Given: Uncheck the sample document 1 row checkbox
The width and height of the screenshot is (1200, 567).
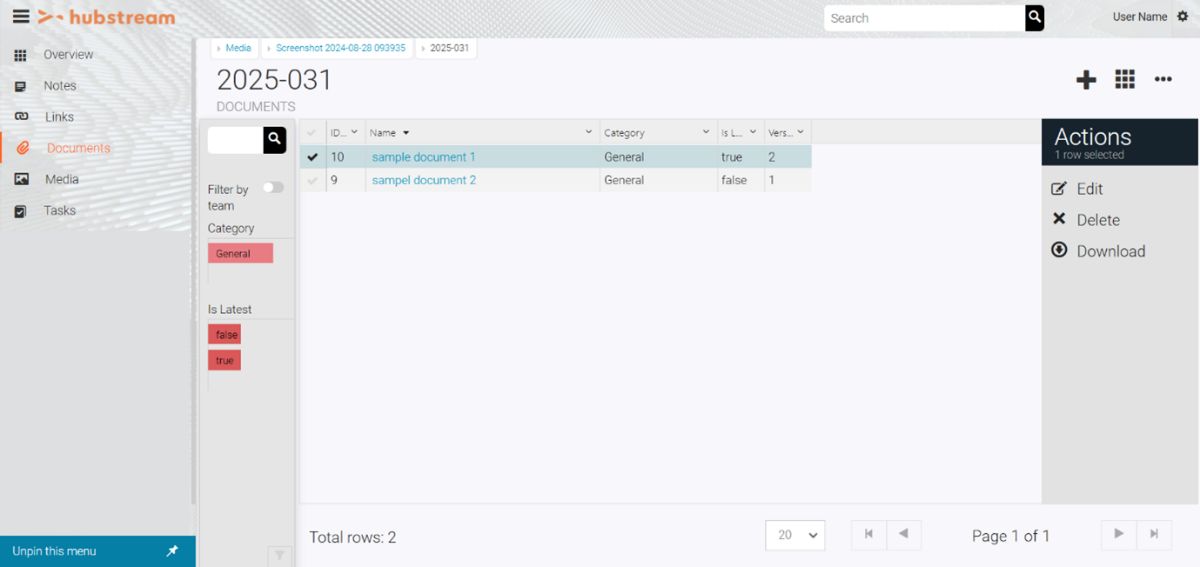Looking at the screenshot, I should [x=313, y=157].
